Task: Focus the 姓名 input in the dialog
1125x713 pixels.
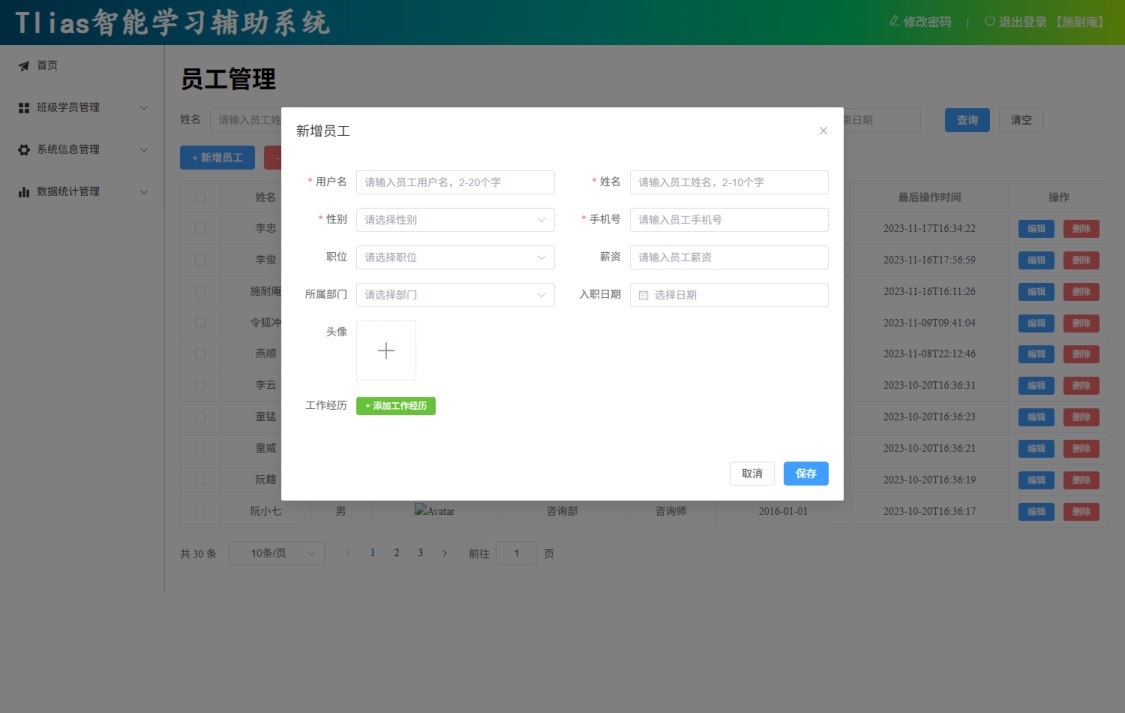Action: point(729,182)
